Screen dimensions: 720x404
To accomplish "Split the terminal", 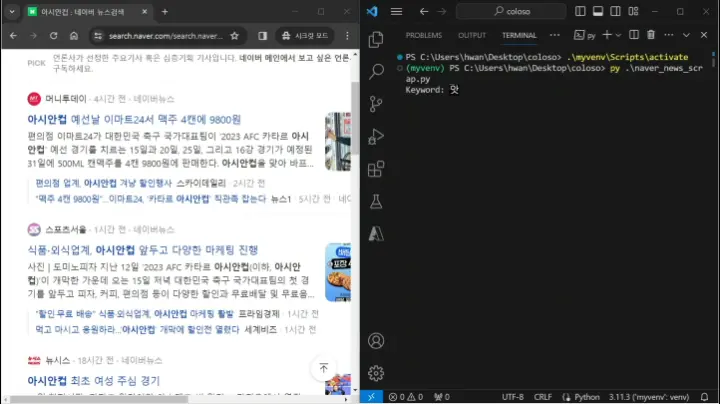I will tap(634, 35).
